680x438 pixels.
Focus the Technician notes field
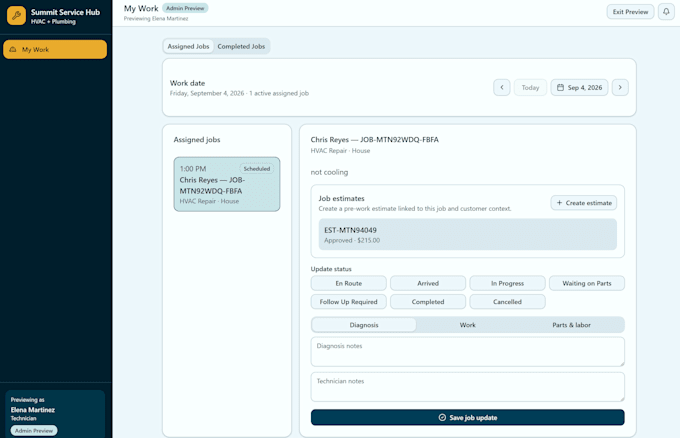(468, 387)
